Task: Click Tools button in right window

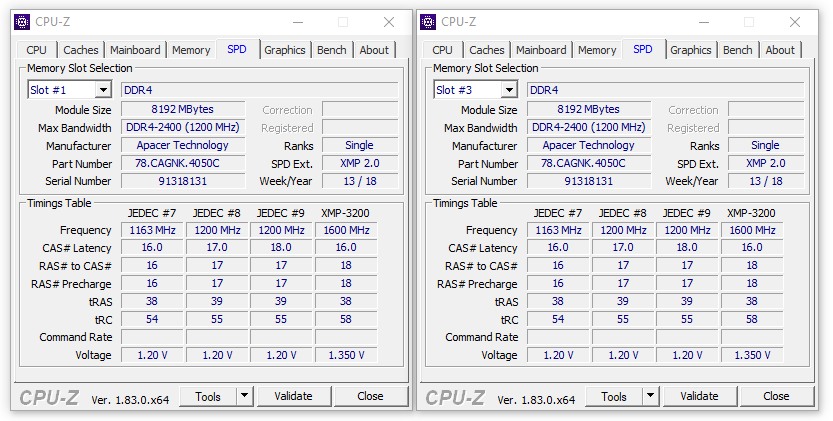Action: 614,397
